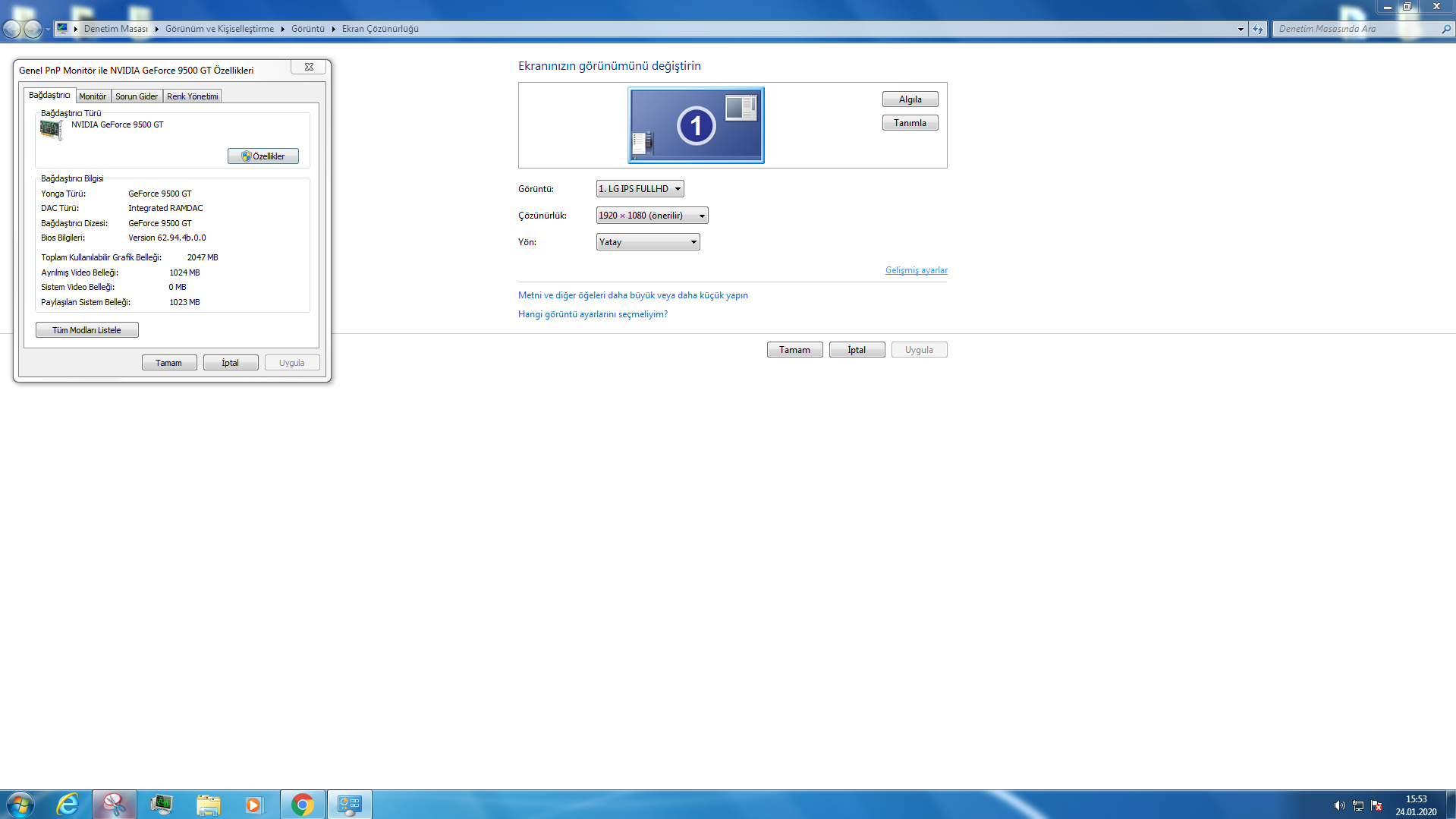Expand the address bar history dropdown

1241,29
